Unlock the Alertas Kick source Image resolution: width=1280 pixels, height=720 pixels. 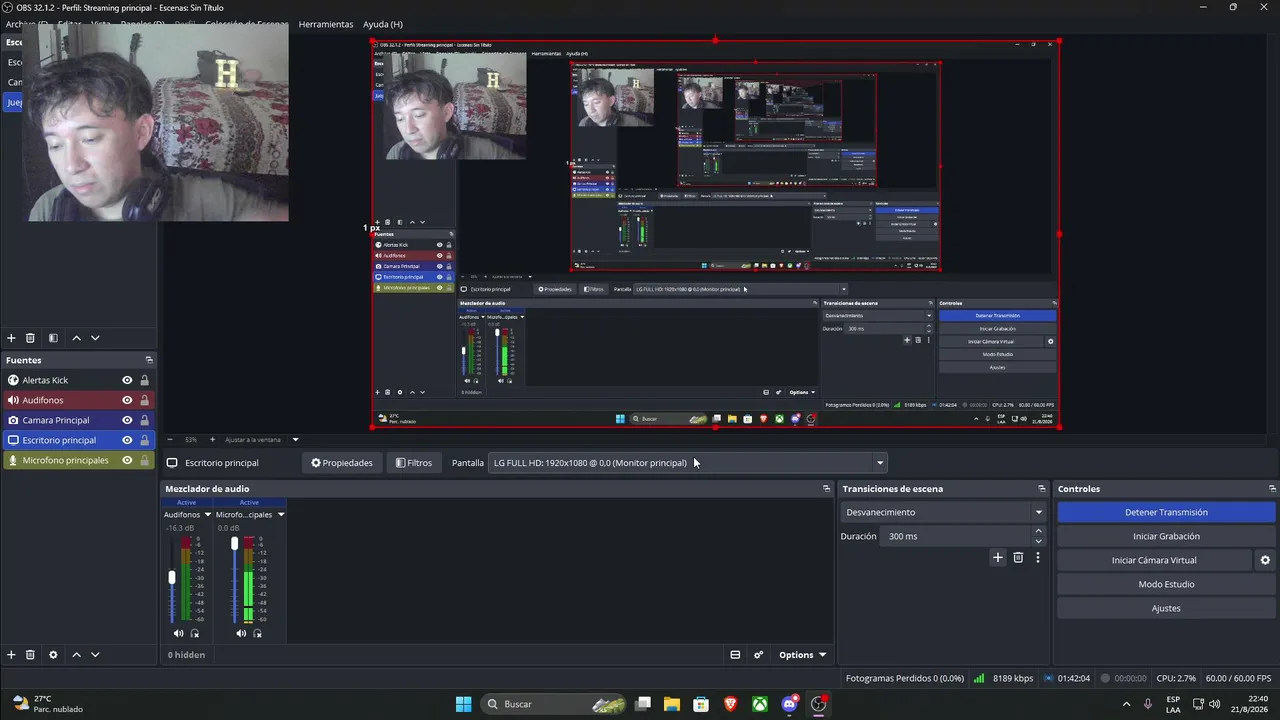coord(144,380)
